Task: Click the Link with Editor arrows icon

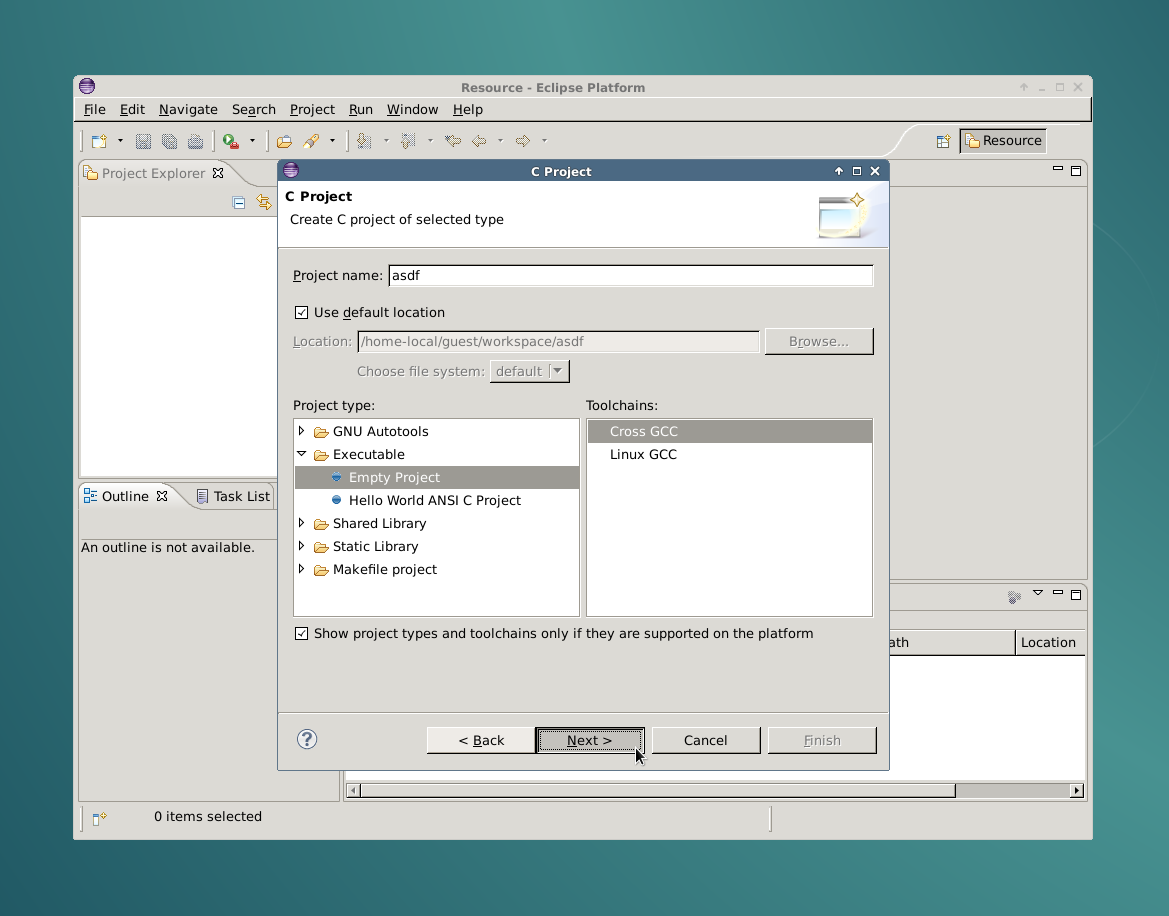Action: click(x=264, y=202)
